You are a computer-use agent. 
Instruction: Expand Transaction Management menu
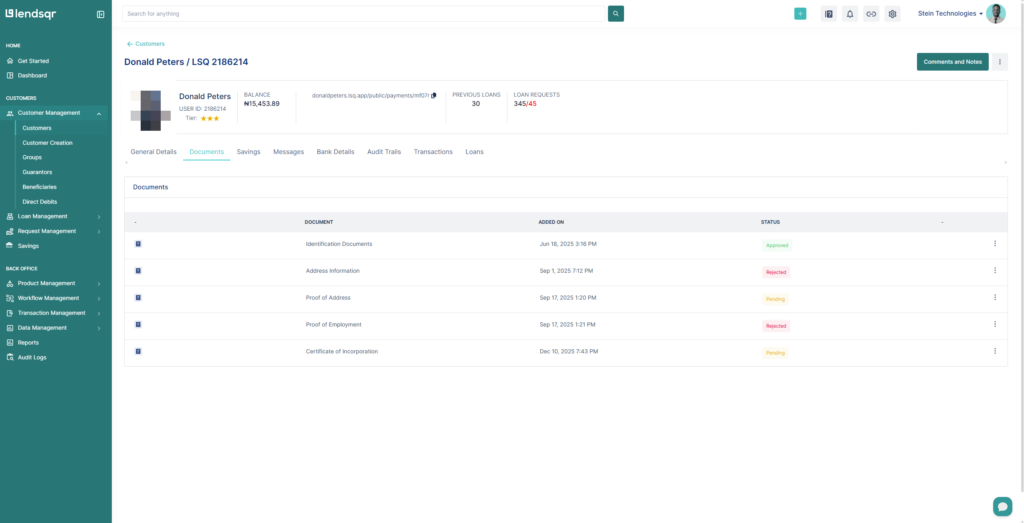tap(56, 313)
